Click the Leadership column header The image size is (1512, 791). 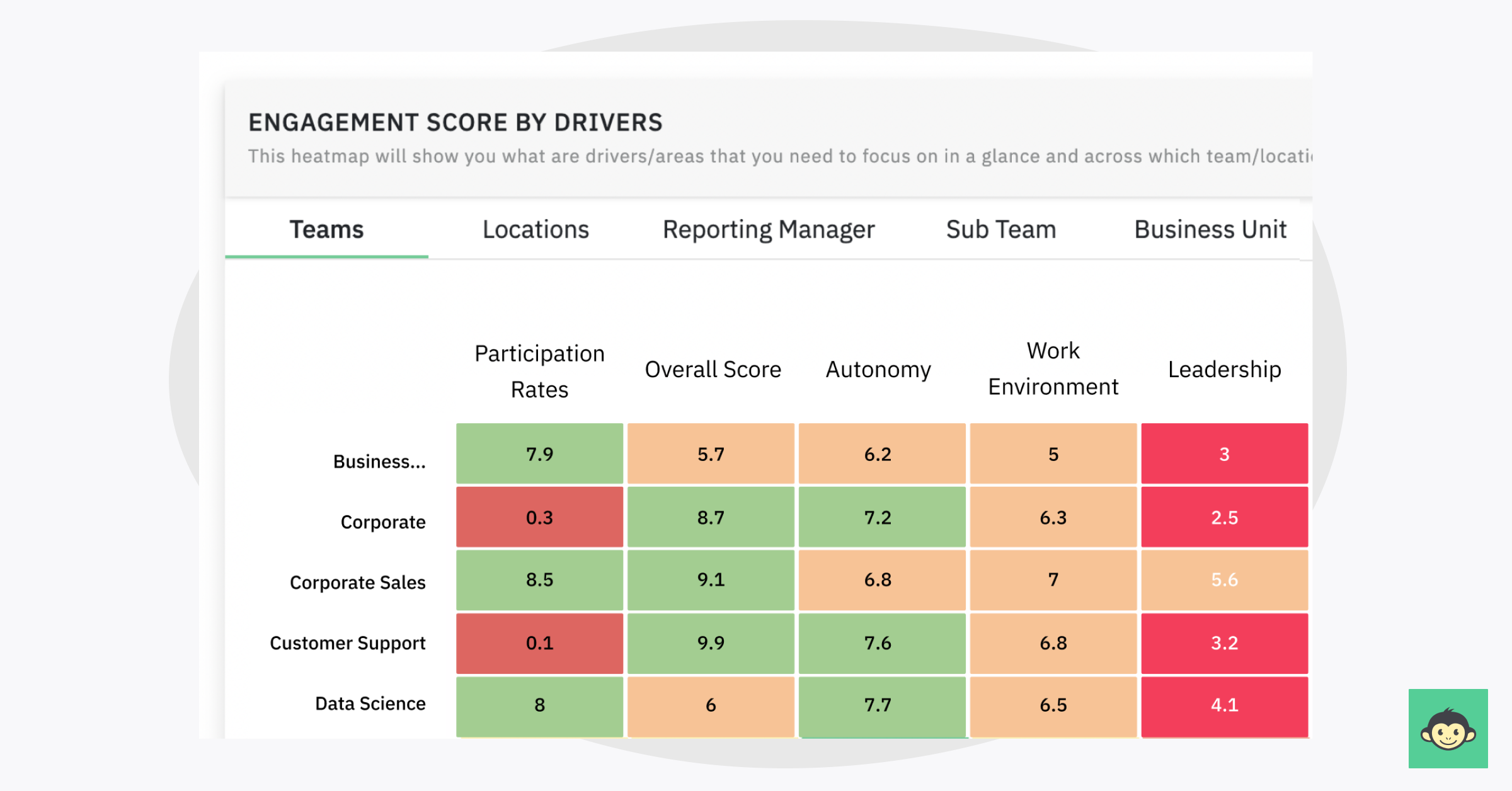(x=1224, y=370)
